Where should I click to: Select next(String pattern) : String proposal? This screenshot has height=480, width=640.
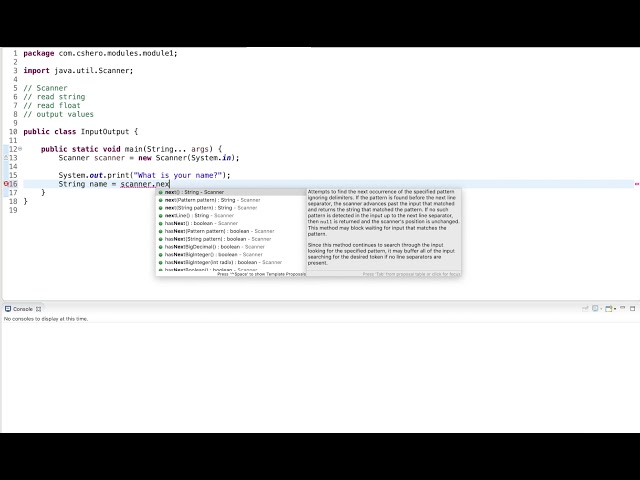click(231, 208)
